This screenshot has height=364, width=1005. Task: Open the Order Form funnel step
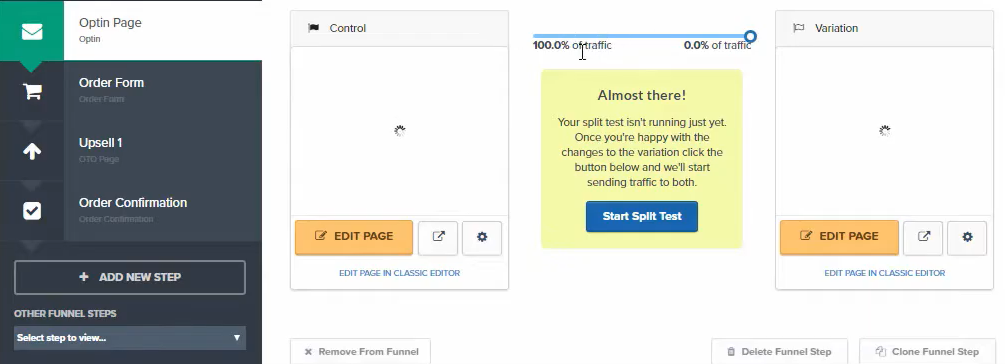click(131, 90)
